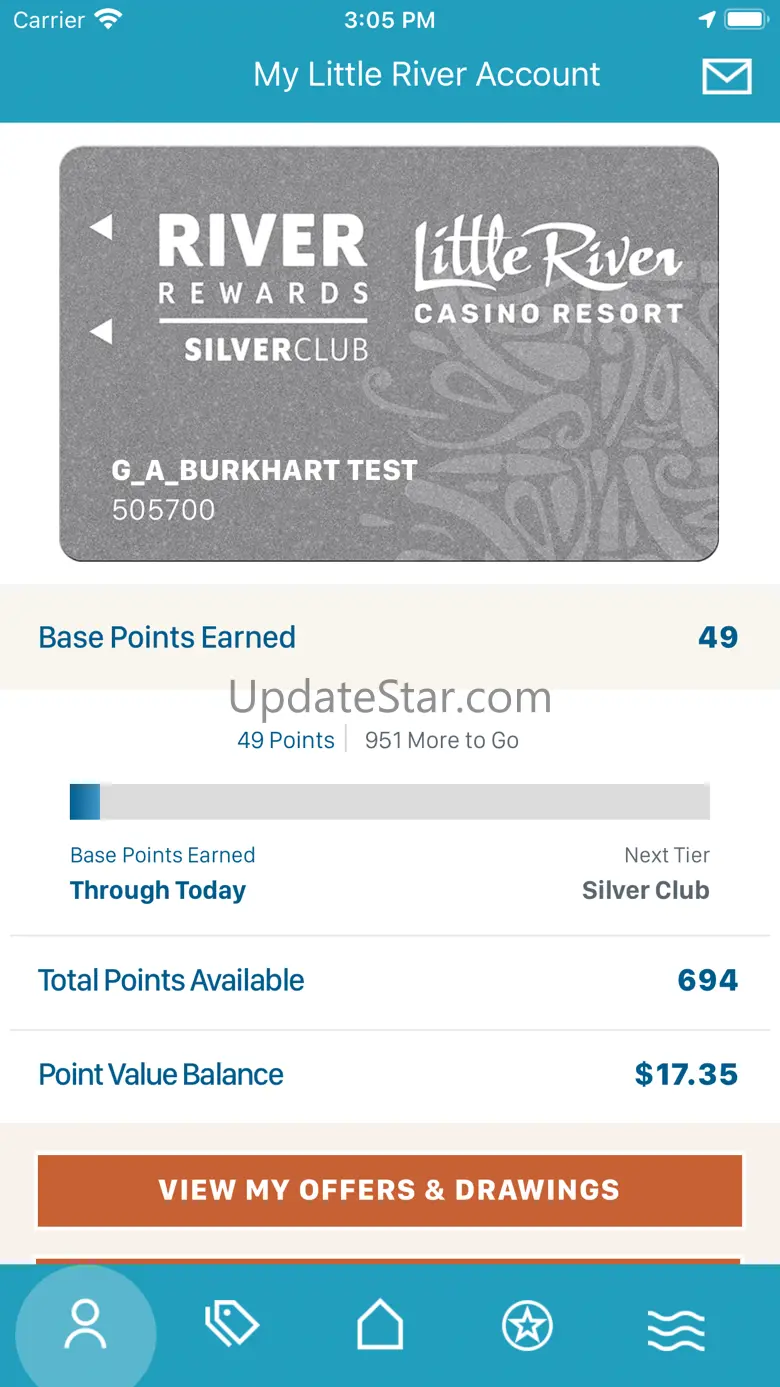Tap the partially visible orange button below
780x1387 pixels.
pos(390,1261)
